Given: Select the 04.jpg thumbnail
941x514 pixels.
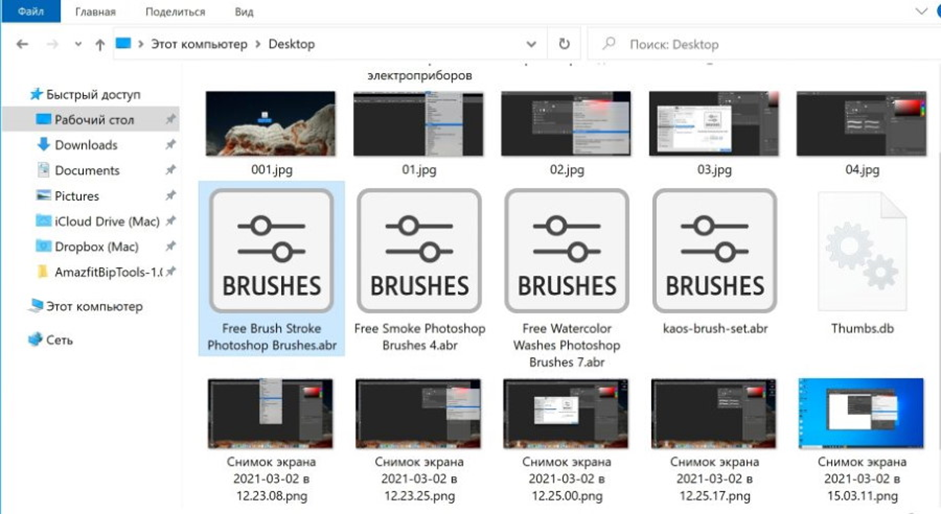Looking at the screenshot, I should point(861,124).
